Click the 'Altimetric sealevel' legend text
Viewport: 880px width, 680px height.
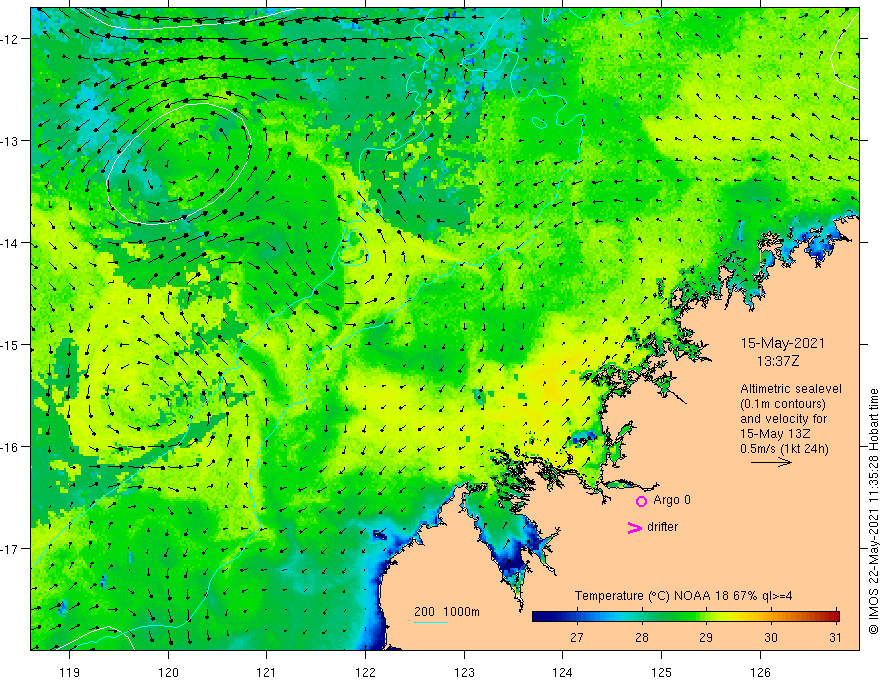(791, 389)
